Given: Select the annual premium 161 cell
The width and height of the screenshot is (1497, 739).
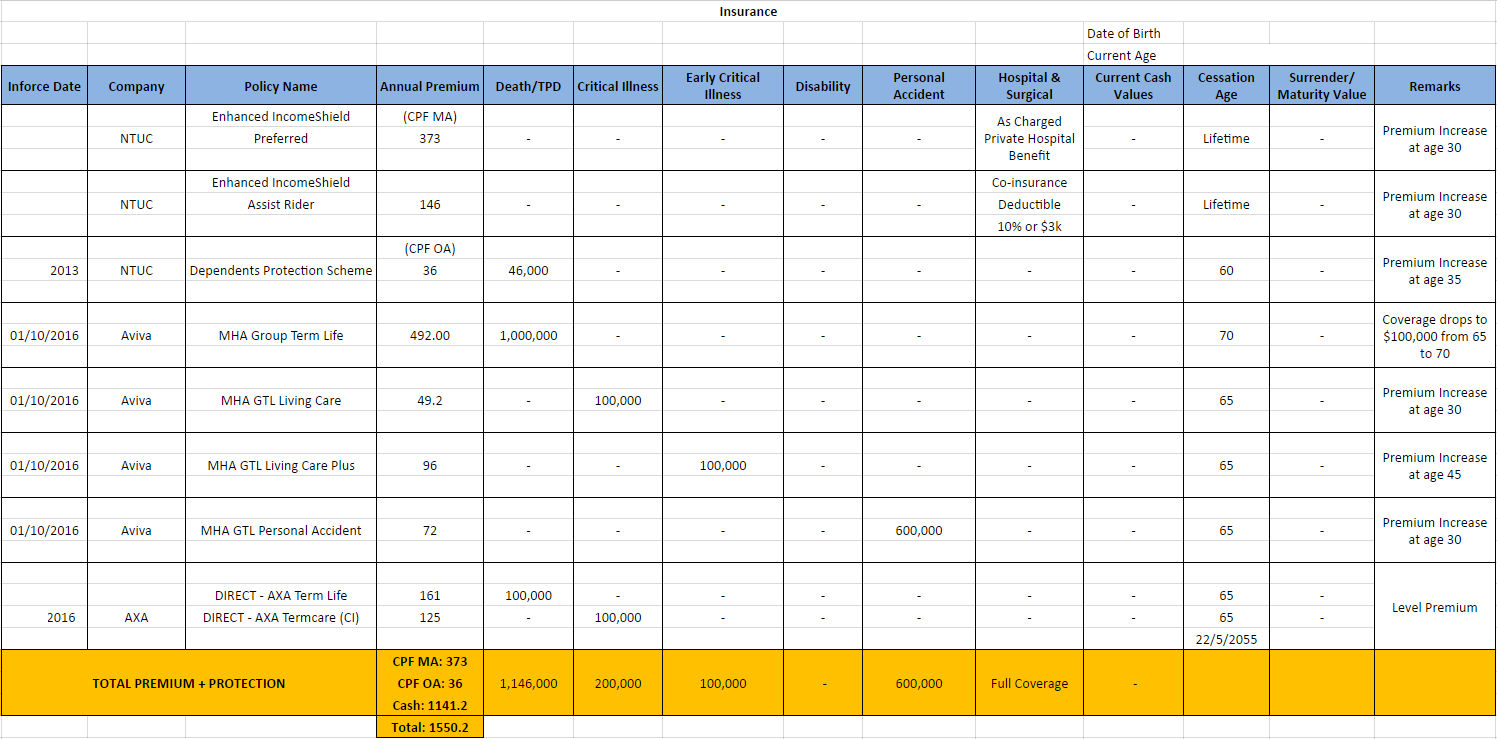Looking at the screenshot, I should point(430,595).
